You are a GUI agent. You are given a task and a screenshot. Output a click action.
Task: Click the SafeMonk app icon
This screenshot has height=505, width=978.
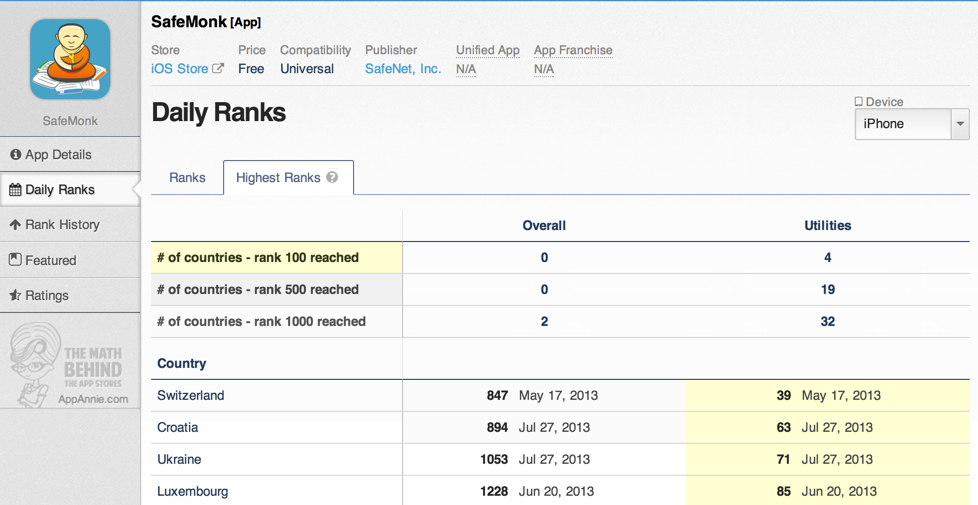70,60
